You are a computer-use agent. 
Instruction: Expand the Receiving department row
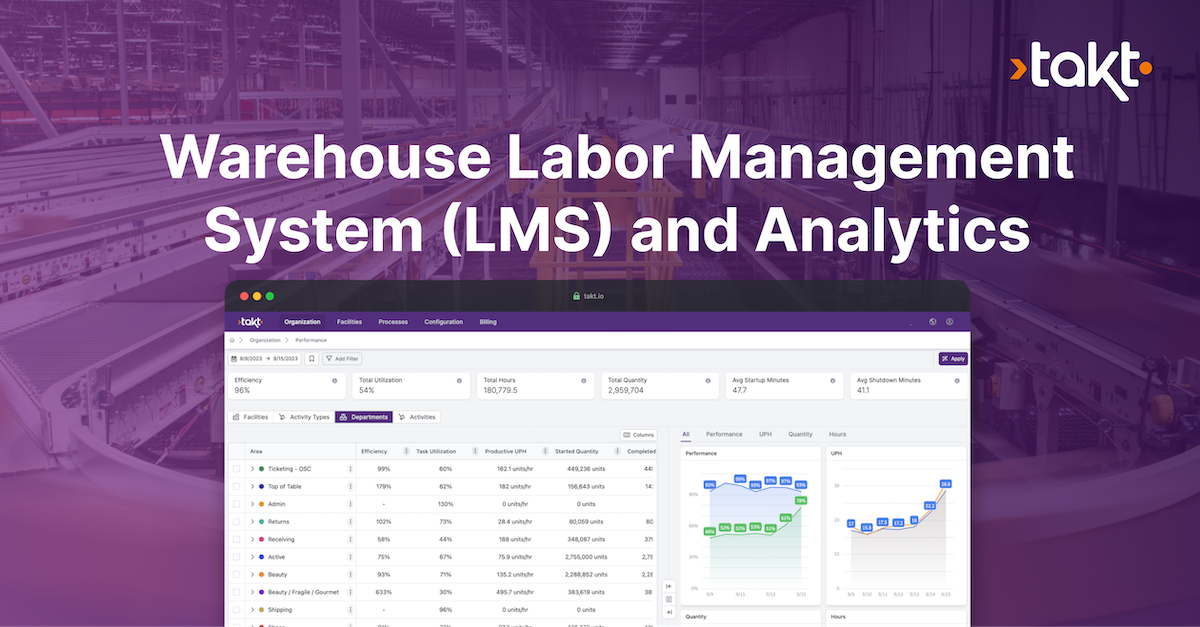[252, 539]
